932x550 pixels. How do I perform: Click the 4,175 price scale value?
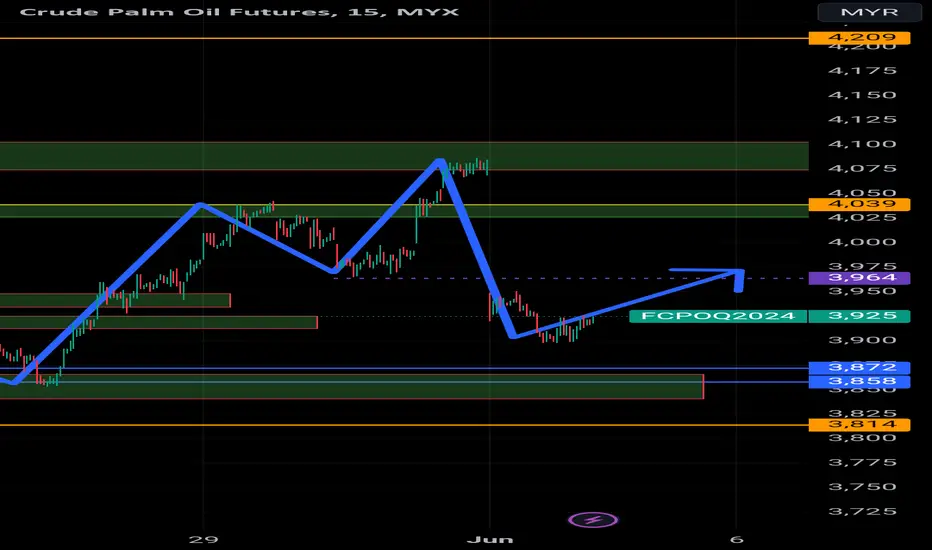pos(862,71)
